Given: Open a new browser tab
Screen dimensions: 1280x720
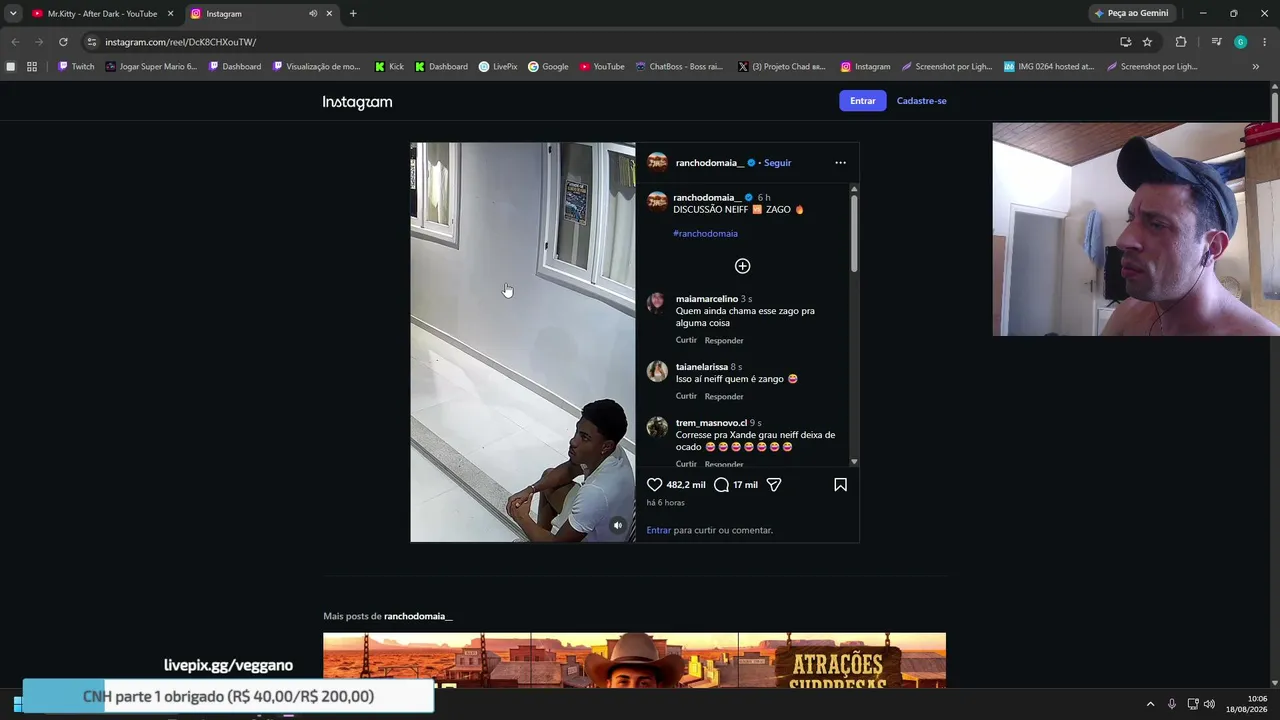Looking at the screenshot, I should [353, 14].
